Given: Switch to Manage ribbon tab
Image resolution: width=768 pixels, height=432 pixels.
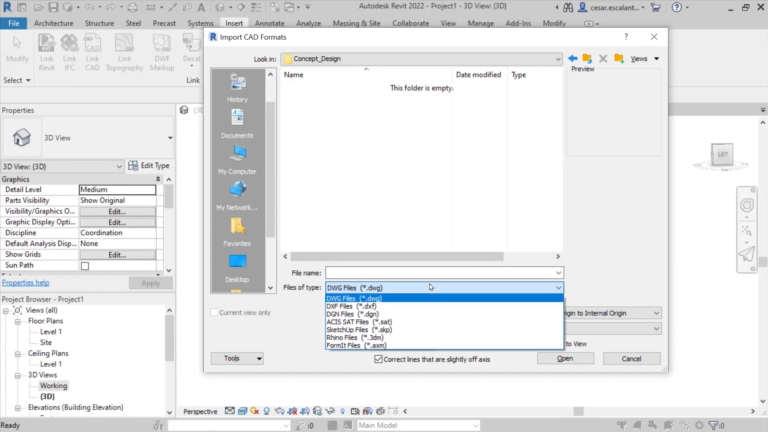Looking at the screenshot, I should pyautogui.click(x=480, y=23).
